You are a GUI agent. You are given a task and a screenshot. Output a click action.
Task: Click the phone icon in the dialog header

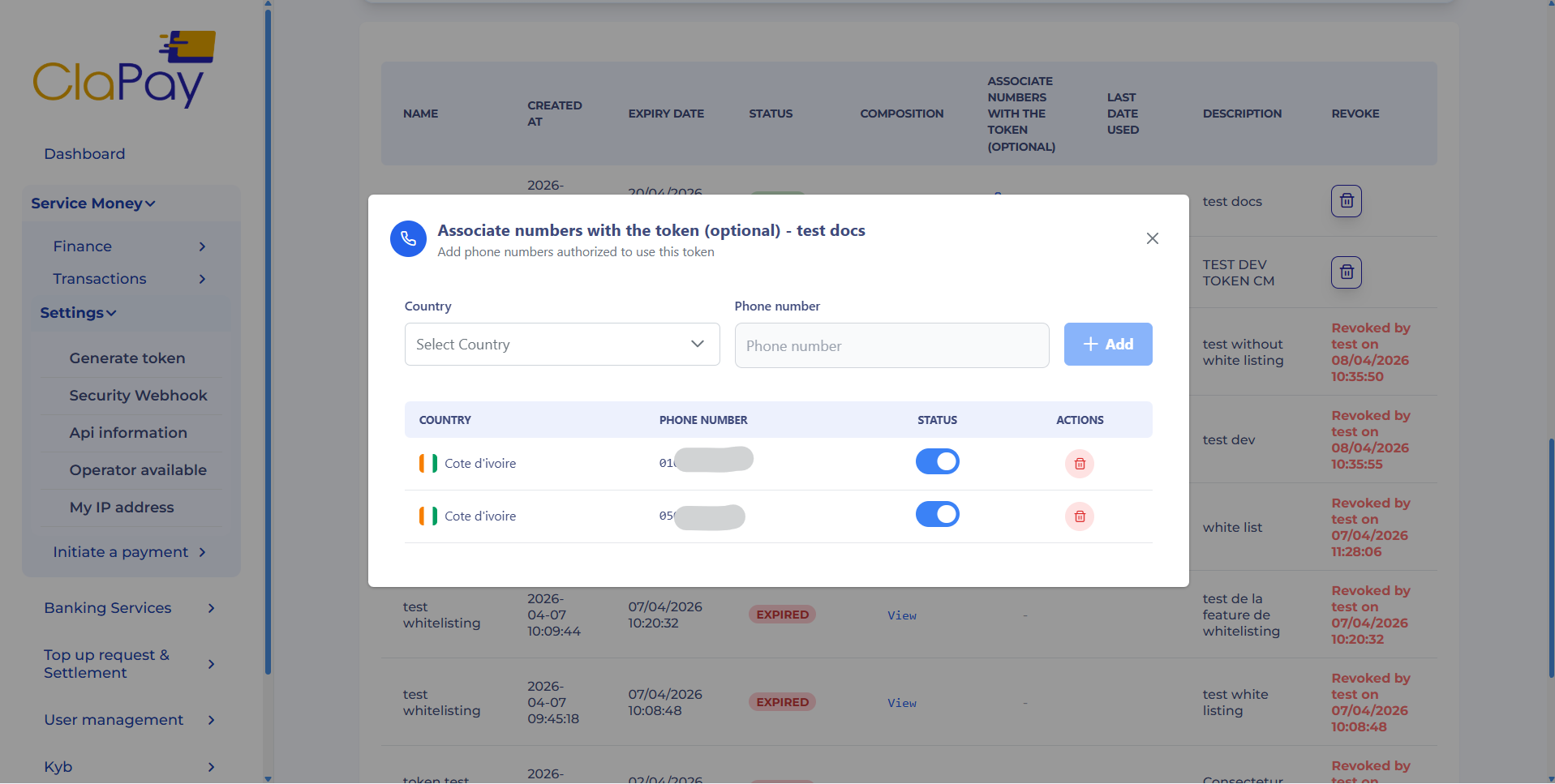point(408,238)
